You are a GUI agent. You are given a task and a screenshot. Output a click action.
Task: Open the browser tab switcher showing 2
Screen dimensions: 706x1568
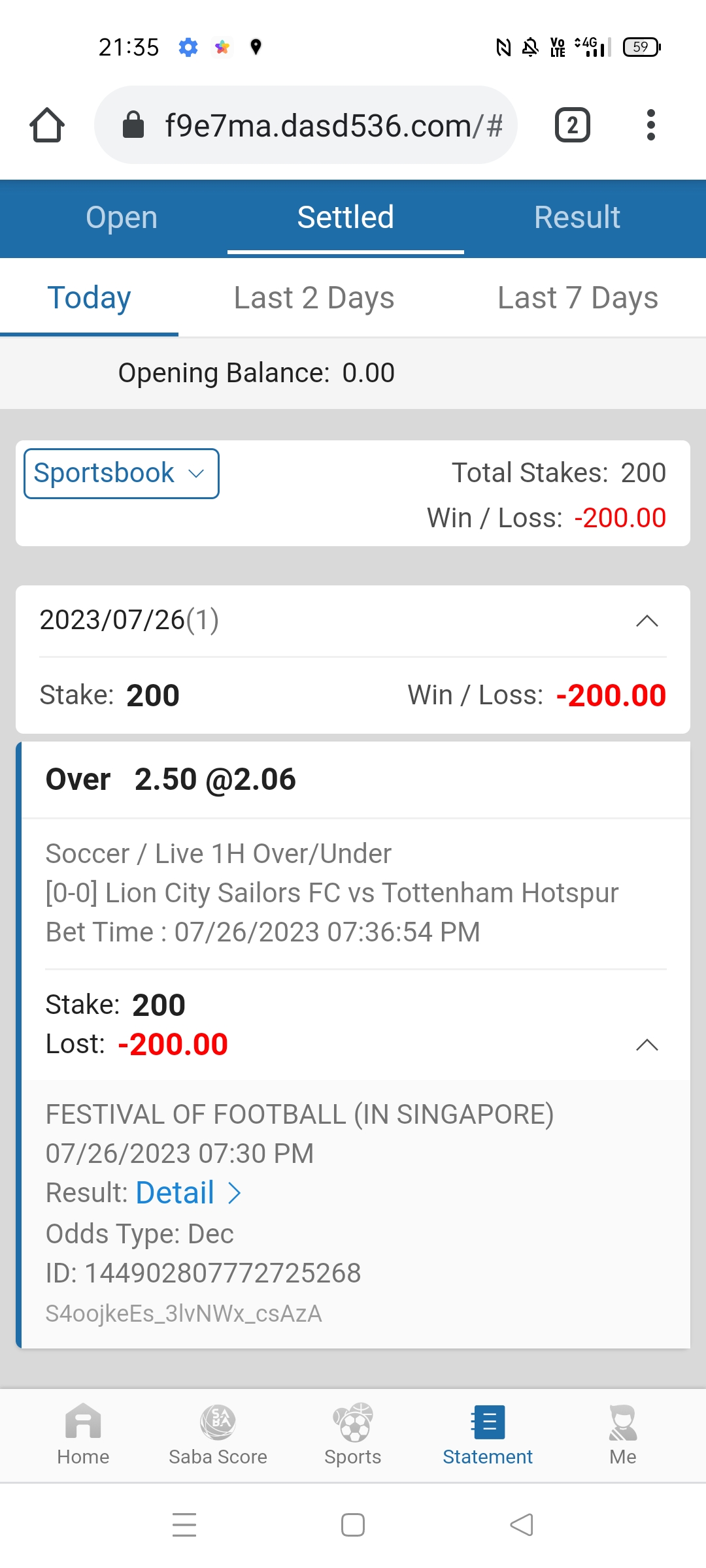coord(572,125)
